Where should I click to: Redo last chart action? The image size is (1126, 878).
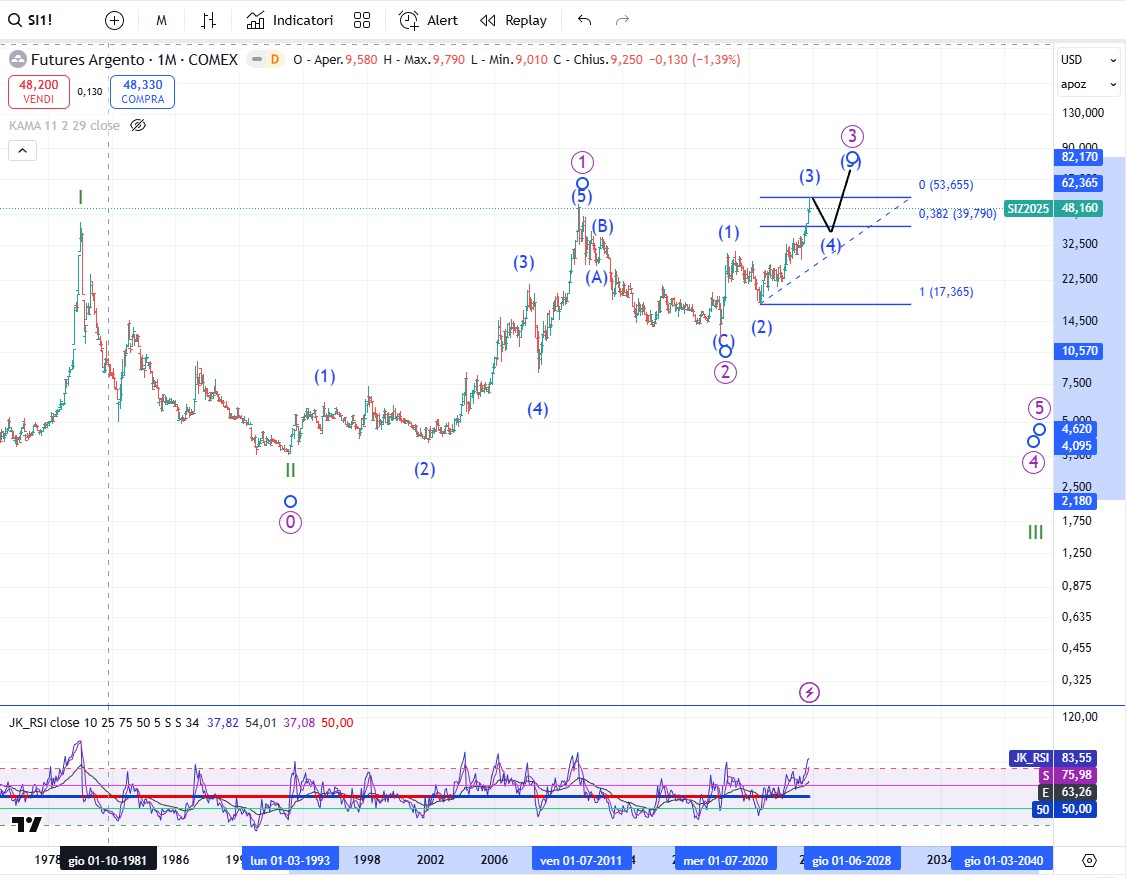[x=623, y=21]
